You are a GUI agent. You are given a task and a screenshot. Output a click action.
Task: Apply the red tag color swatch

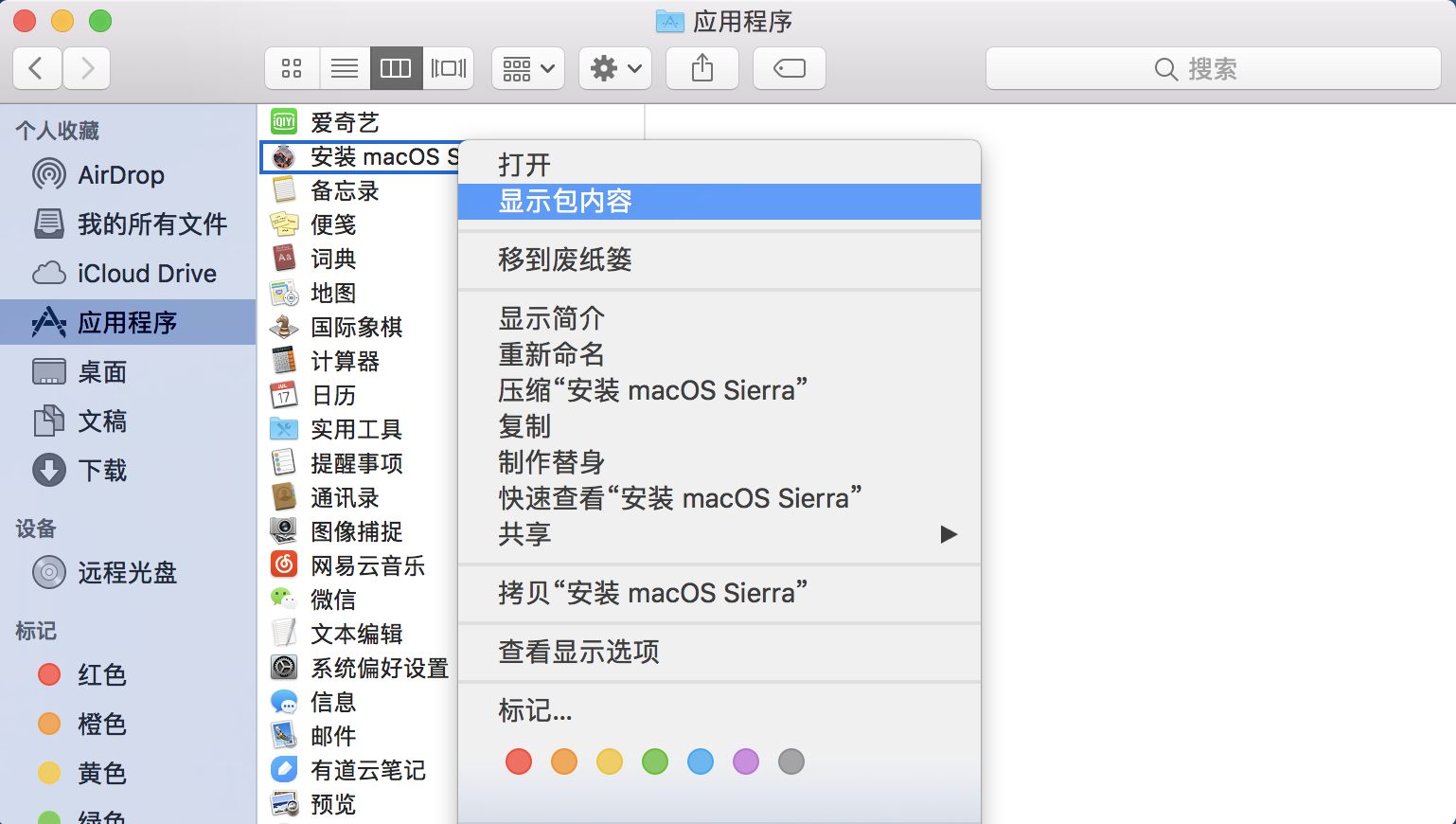(518, 761)
